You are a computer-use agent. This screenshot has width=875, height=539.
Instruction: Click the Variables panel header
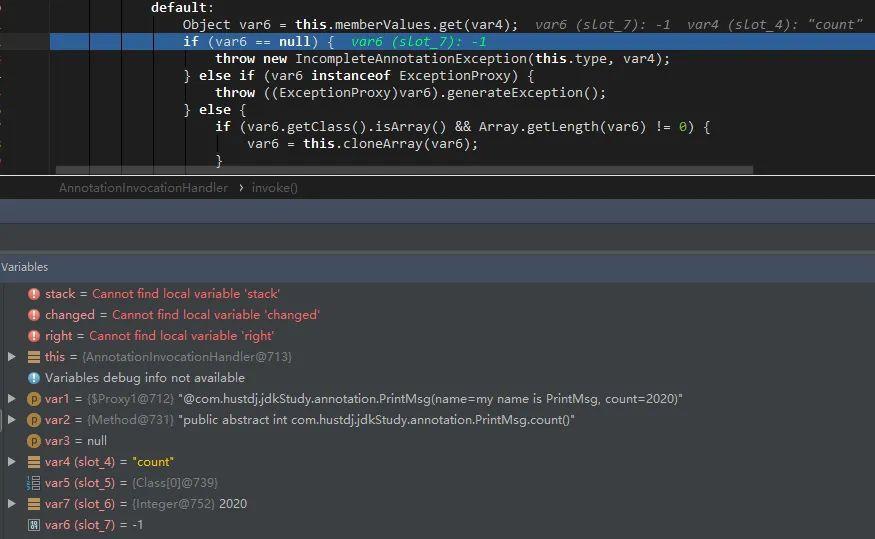(438, 267)
